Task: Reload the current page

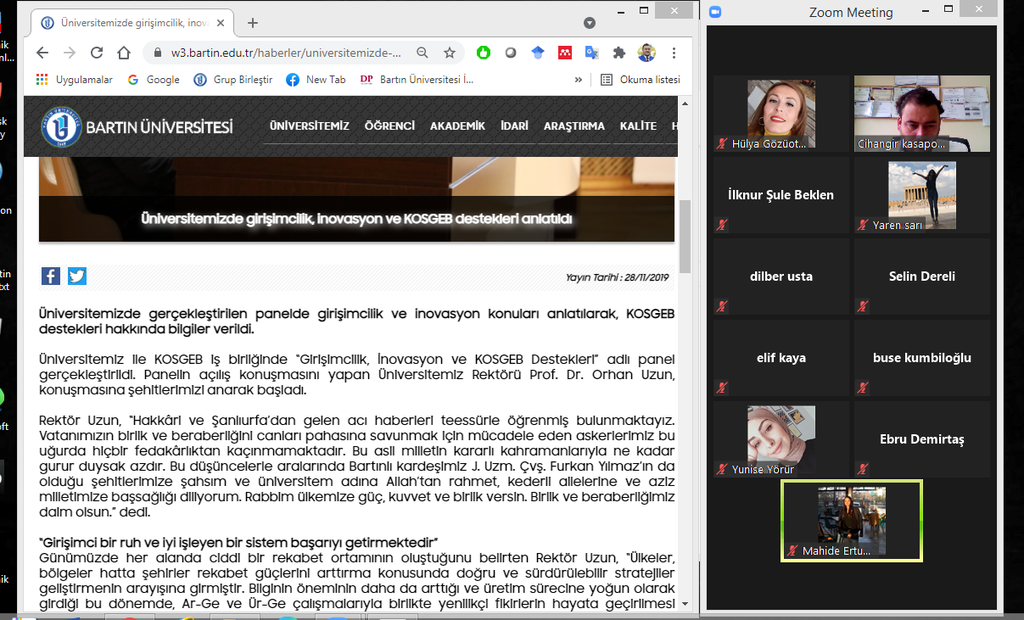Action: tap(96, 52)
